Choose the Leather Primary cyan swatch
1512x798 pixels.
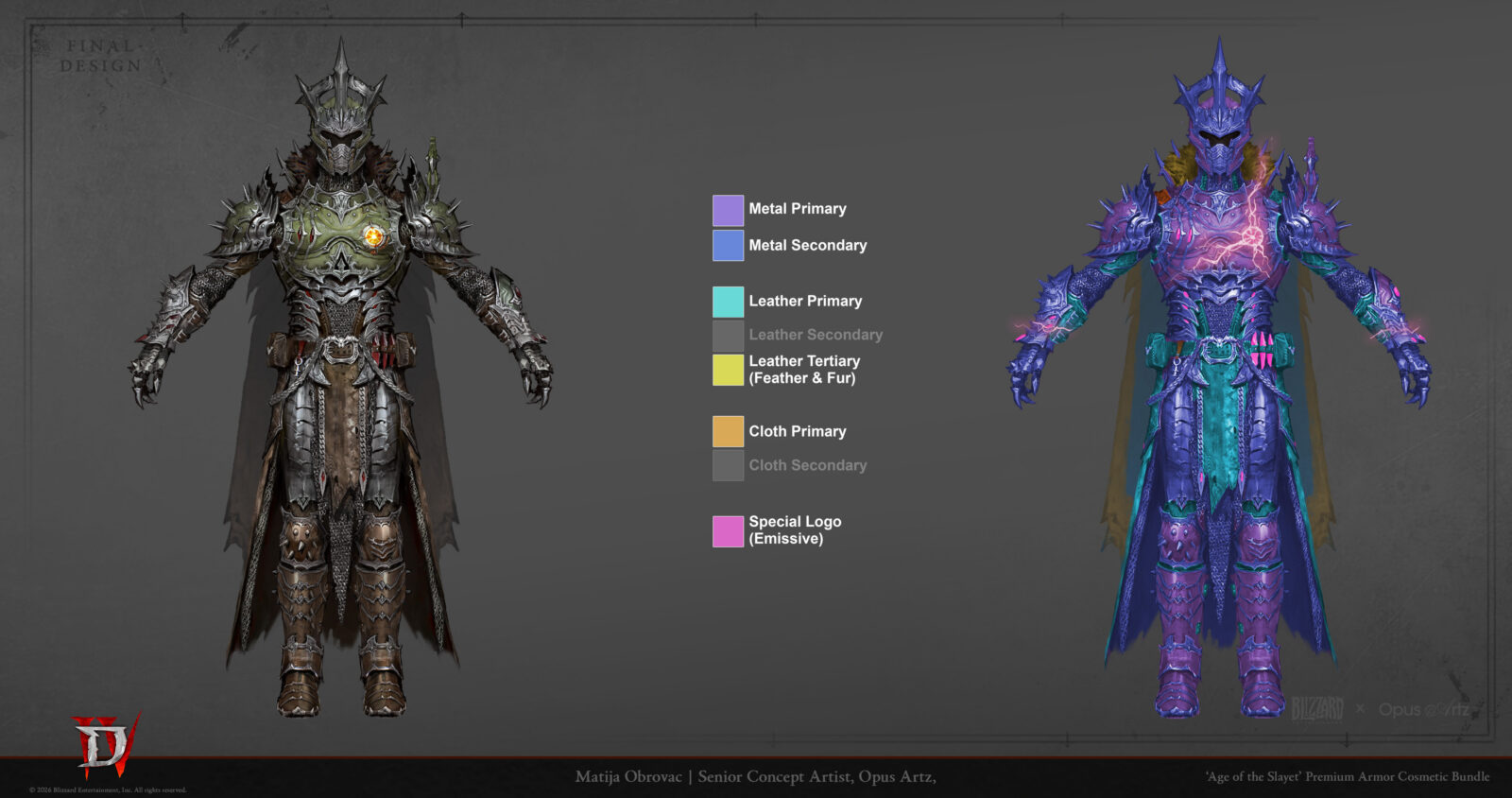point(728,302)
